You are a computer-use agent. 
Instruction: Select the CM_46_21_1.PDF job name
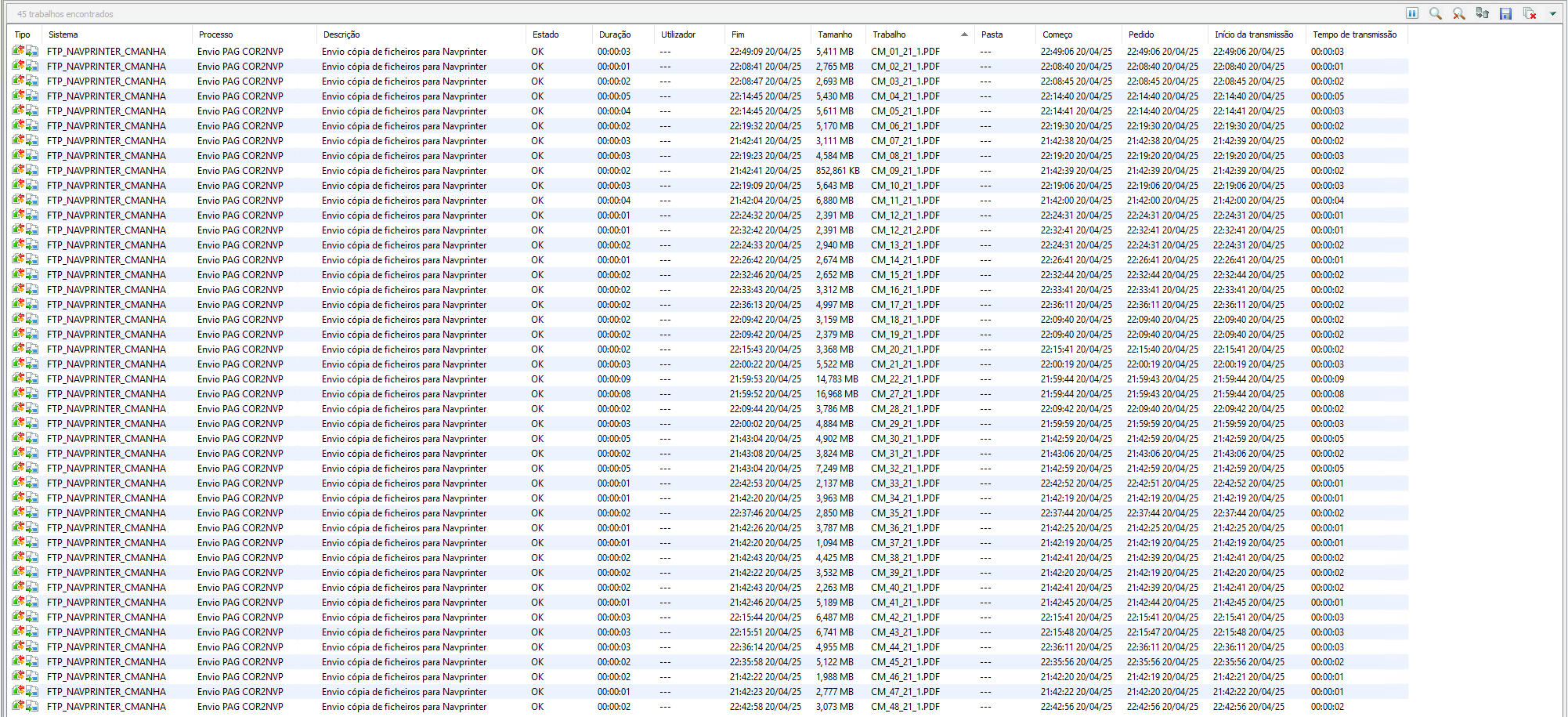[x=905, y=677]
